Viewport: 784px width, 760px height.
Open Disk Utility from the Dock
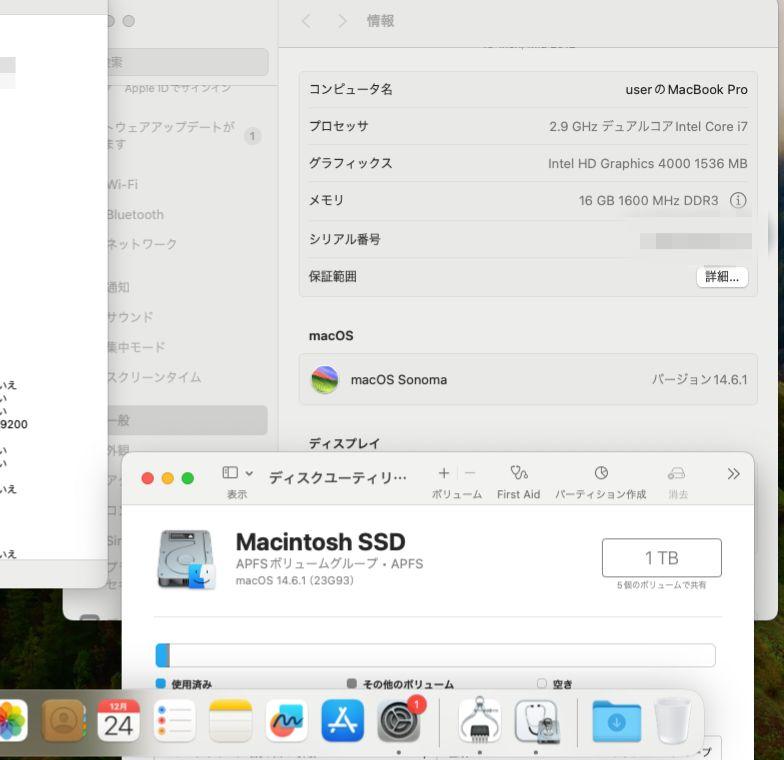(536, 720)
